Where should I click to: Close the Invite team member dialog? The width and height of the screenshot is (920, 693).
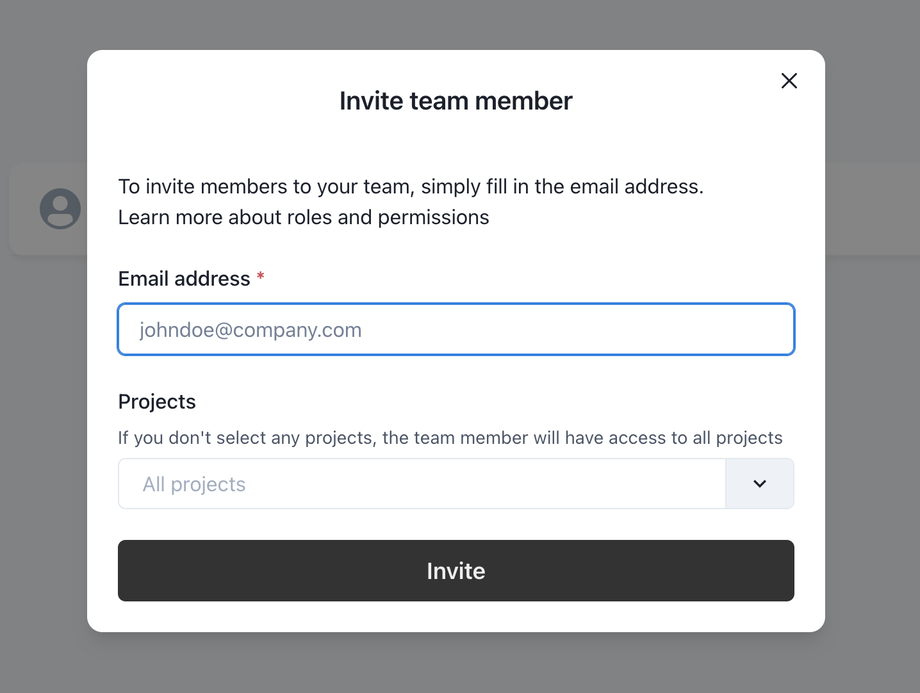[789, 81]
